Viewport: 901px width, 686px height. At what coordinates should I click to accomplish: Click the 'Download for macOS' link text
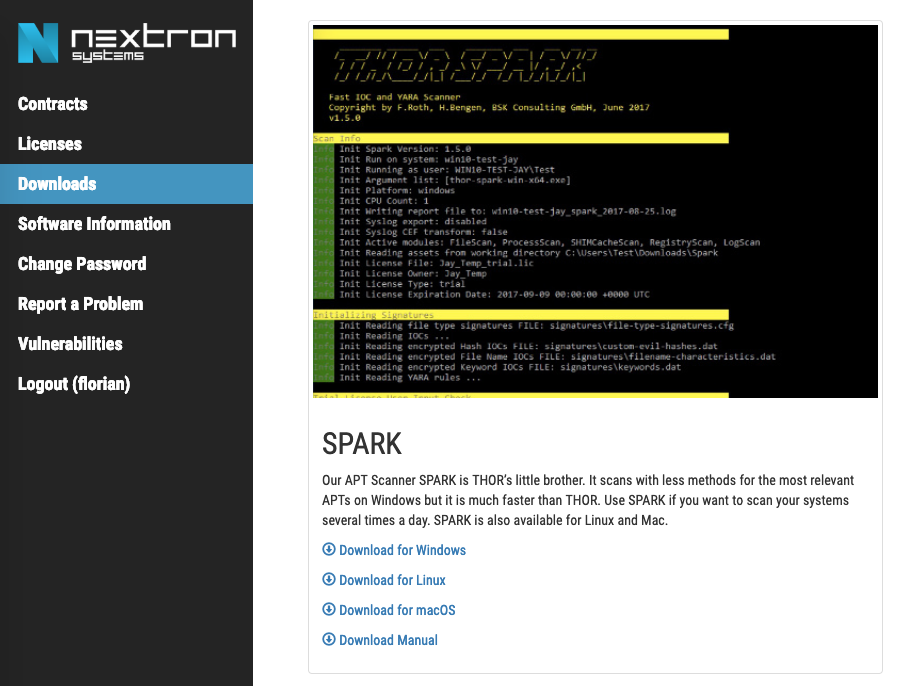[397, 610]
